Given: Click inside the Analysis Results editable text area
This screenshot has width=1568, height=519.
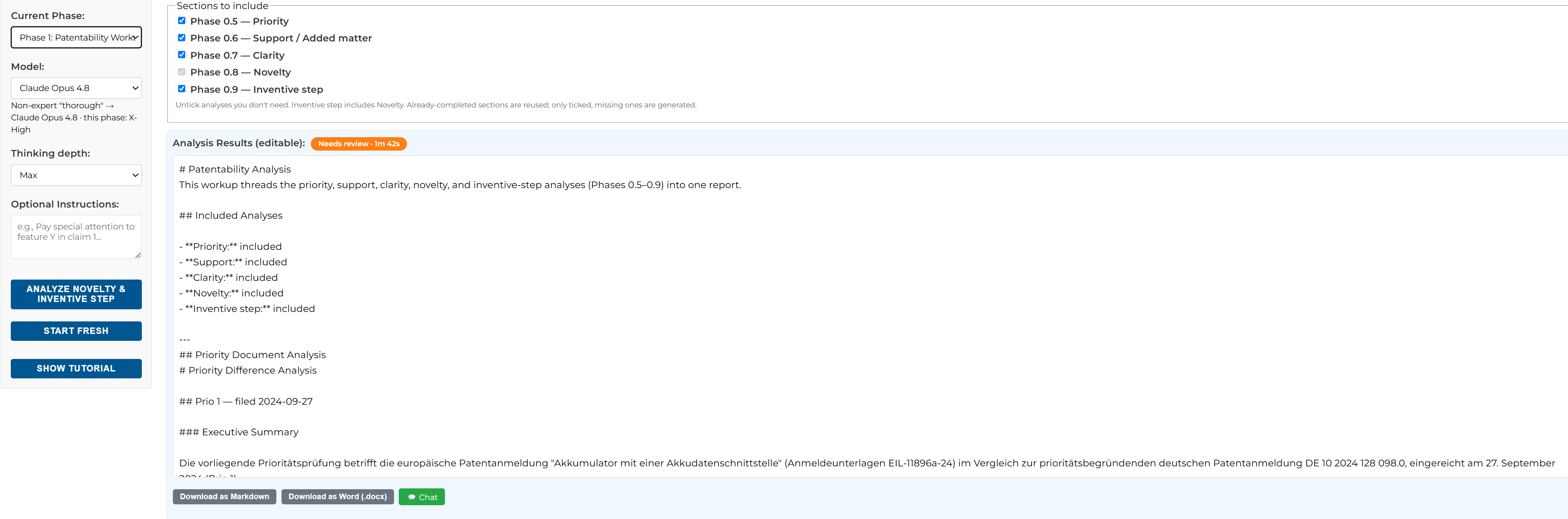Looking at the screenshot, I should point(870,316).
